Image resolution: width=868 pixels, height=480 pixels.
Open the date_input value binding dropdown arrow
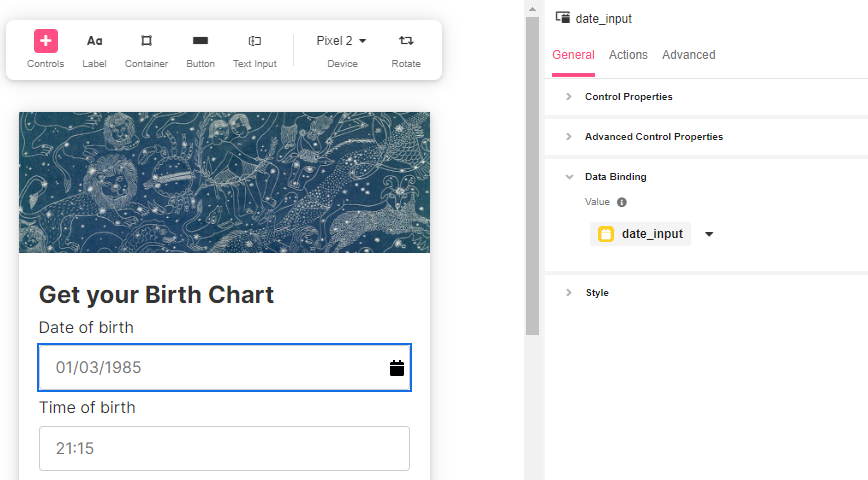click(709, 234)
